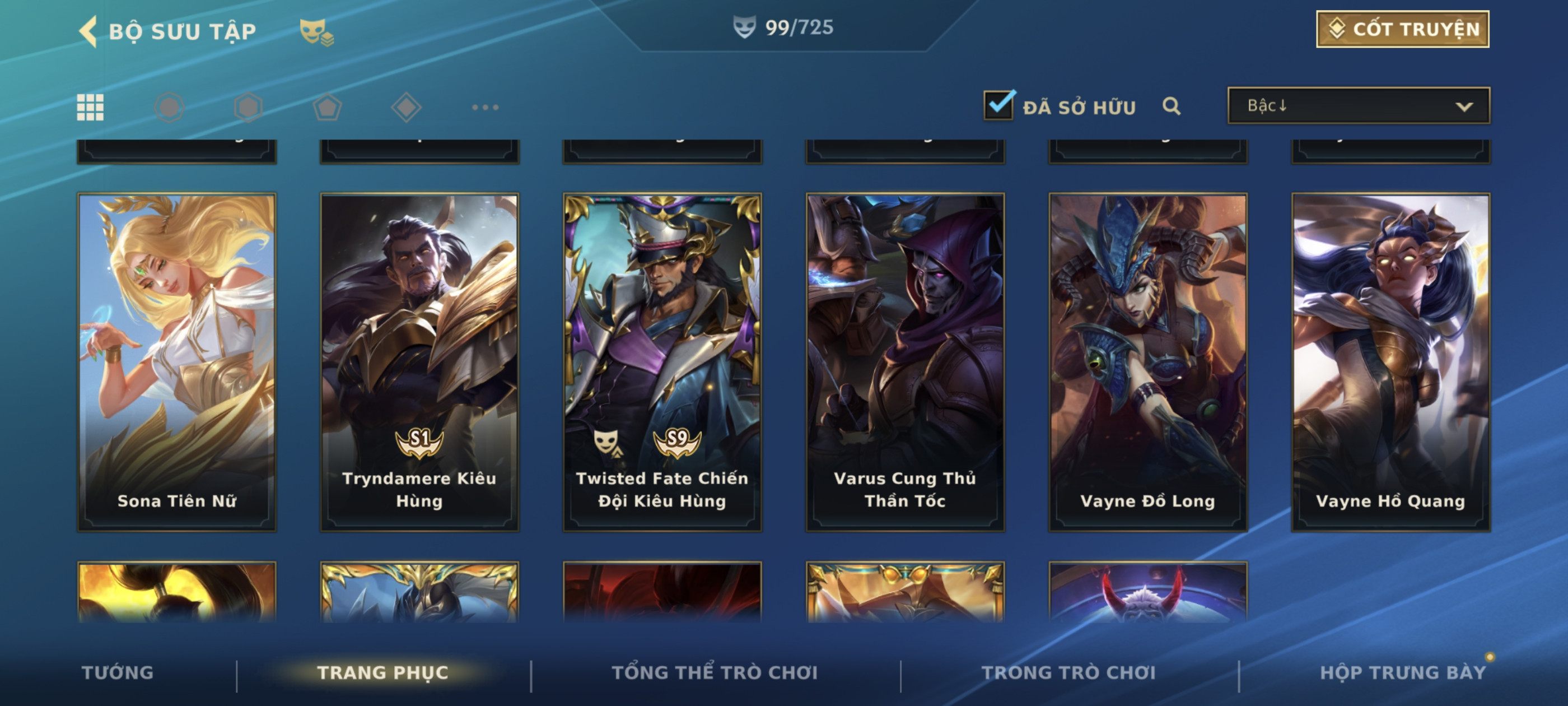Open the Bậc sort dropdown
This screenshot has width=1568, height=706.
[1359, 105]
